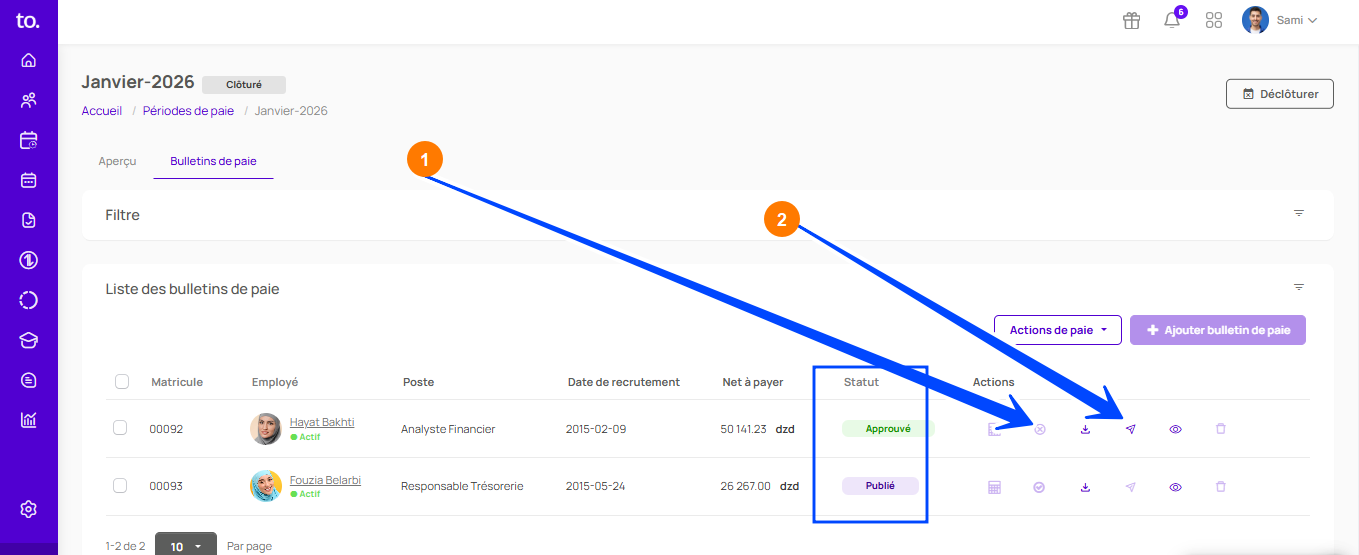Open the Actions de paie dropdown

click(1057, 330)
